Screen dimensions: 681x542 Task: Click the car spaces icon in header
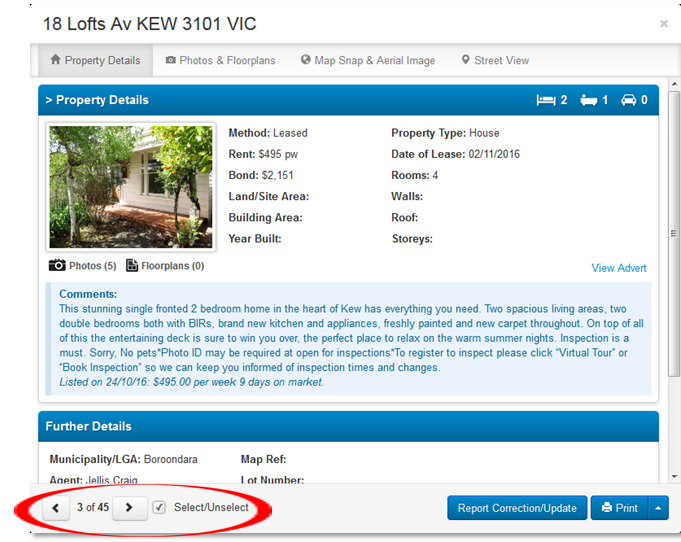click(x=628, y=100)
